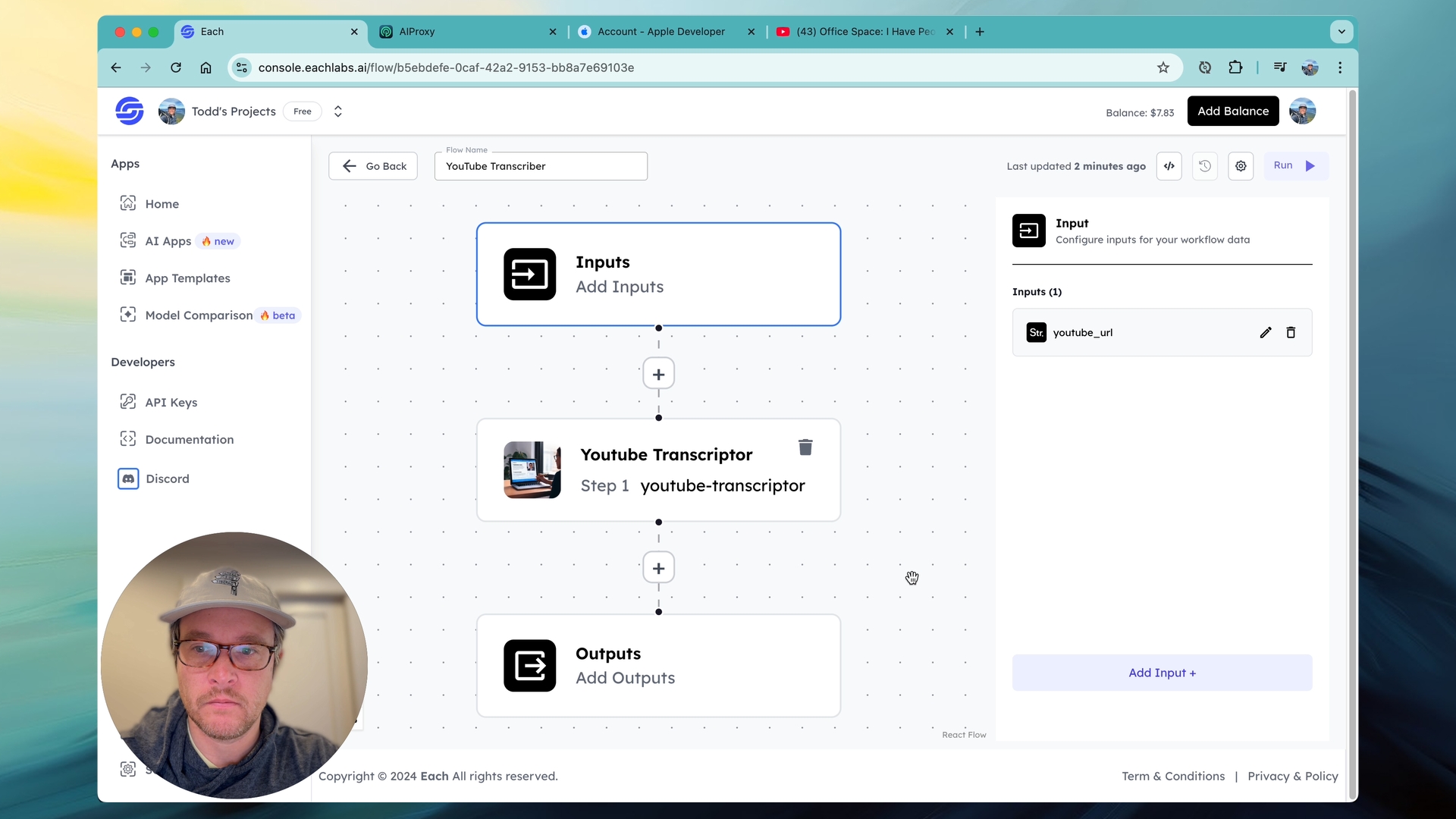The image size is (1456, 819).
Task: Click the Add Balance button
Action: (x=1233, y=111)
